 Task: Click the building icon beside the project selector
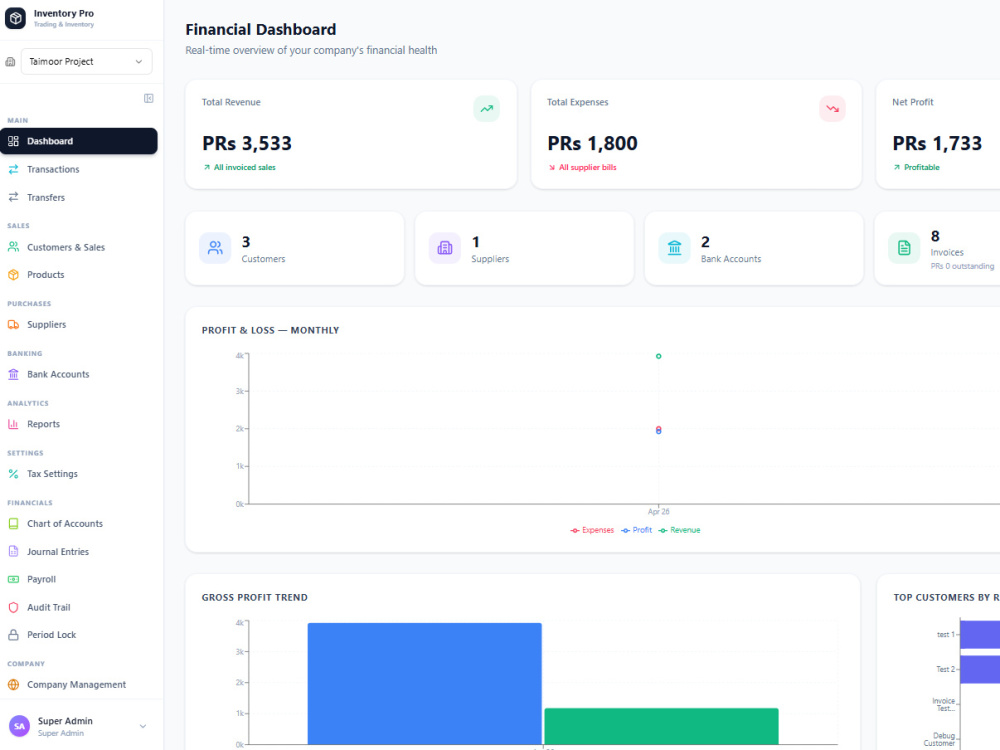(x=10, y=62)
